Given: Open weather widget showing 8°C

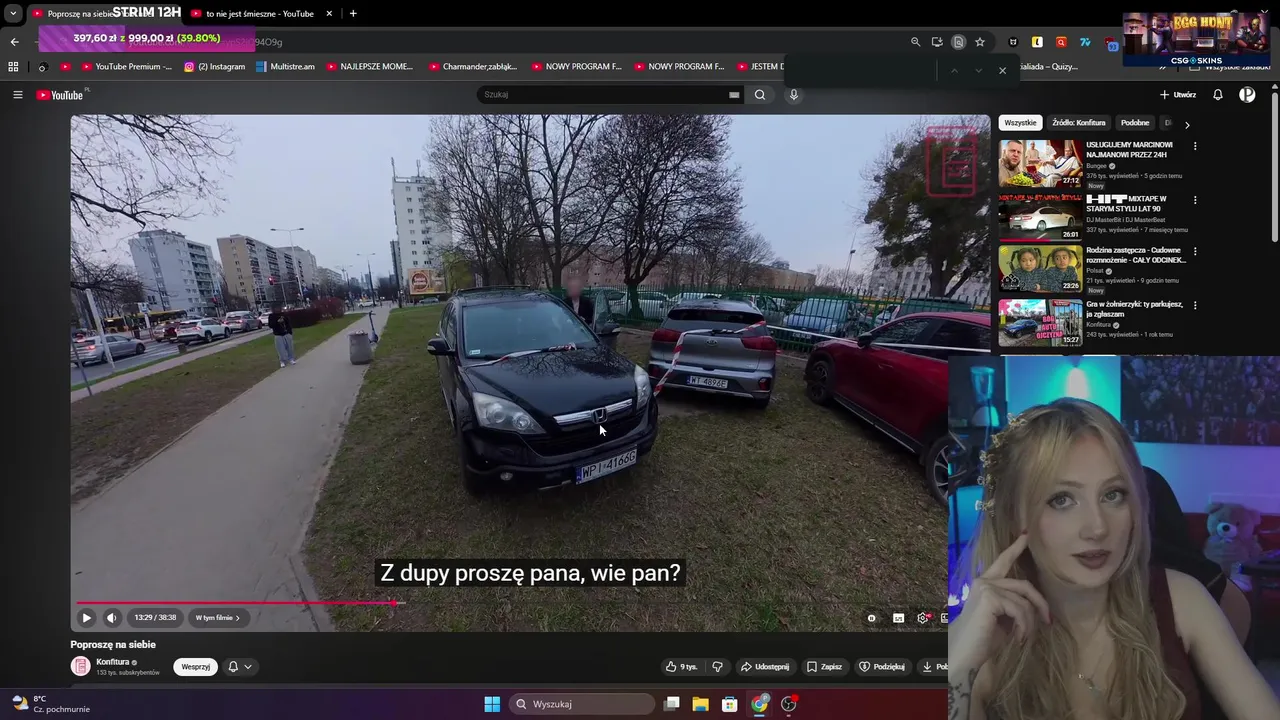Looking at the screenshot, I should tap(50, 704).
